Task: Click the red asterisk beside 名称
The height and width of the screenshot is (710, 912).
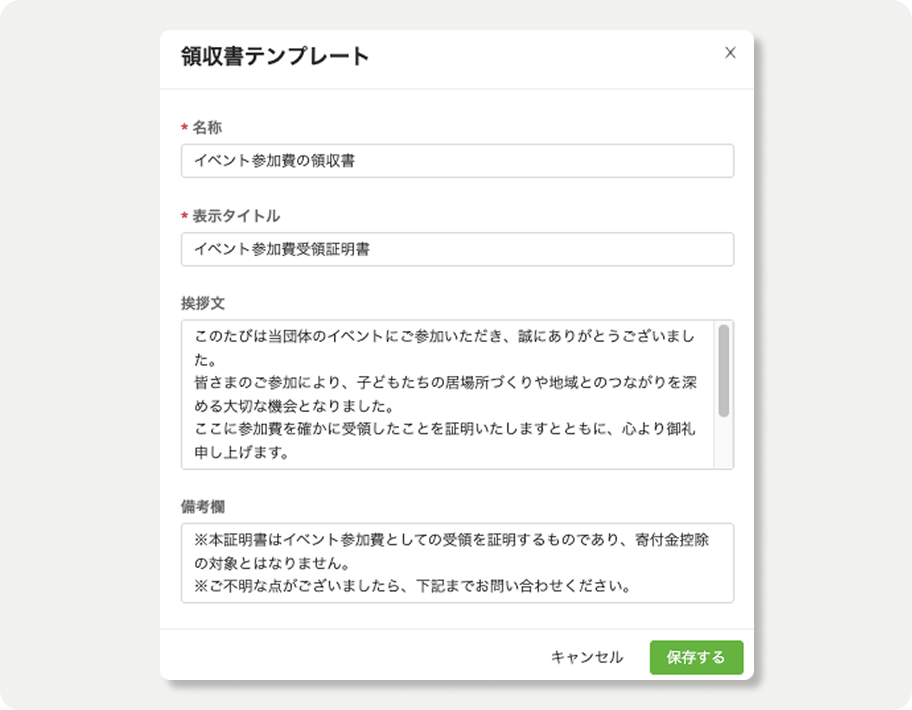Action: [x=184, y=127]
